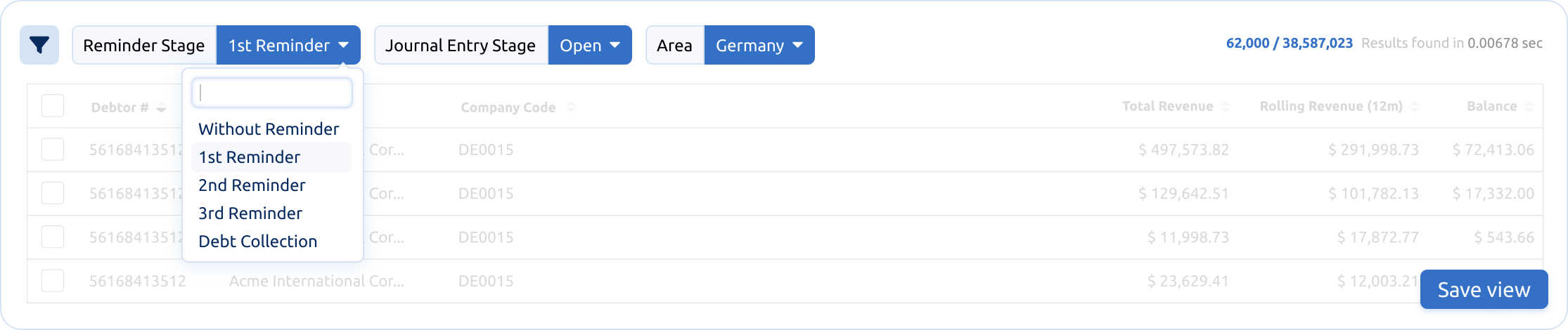Collapse the 1st Reminder dropdown
Screen dimensions: 1568x330
(288, 45)
